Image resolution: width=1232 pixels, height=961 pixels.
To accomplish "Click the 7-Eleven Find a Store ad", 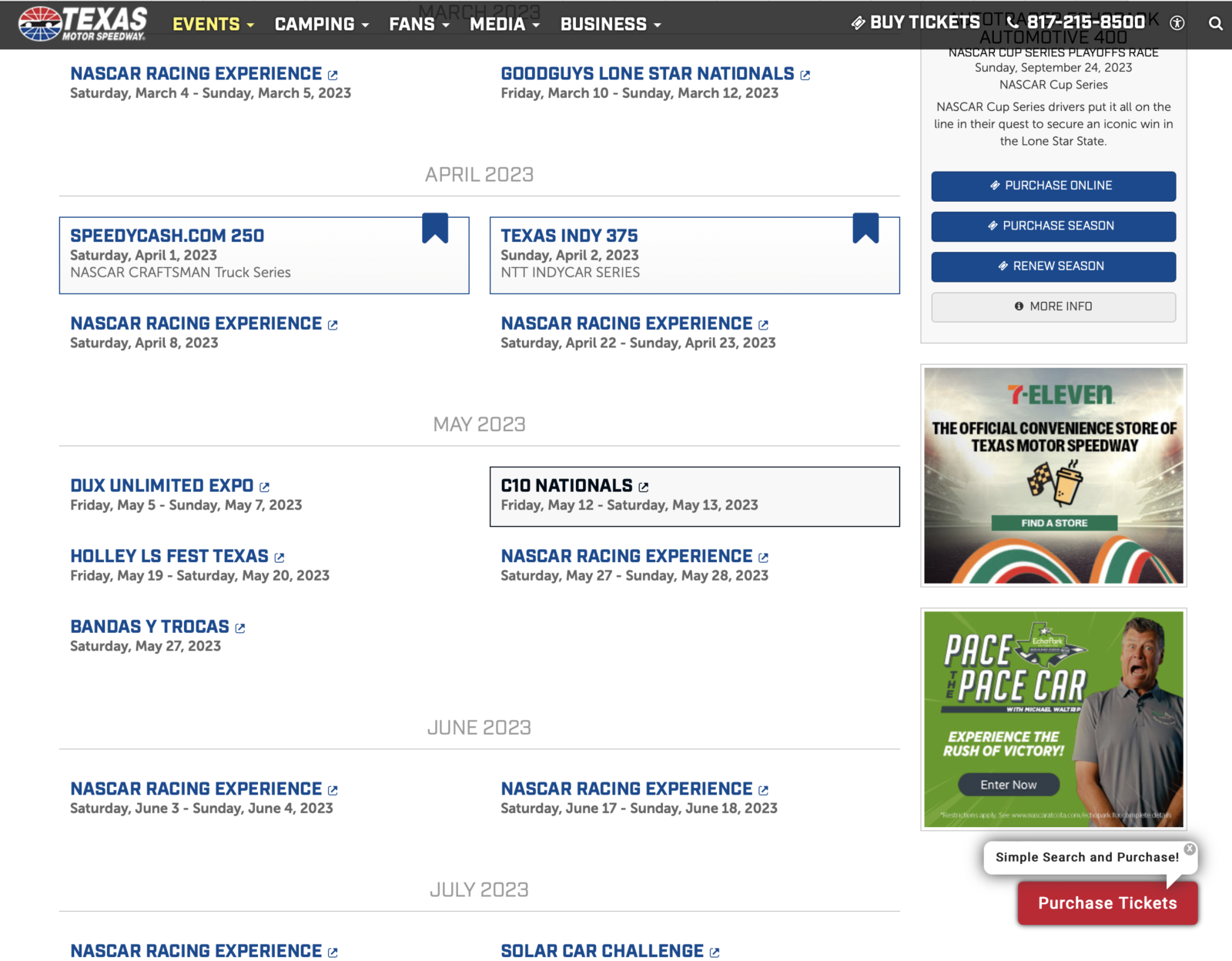I will tap(1054, 523).
